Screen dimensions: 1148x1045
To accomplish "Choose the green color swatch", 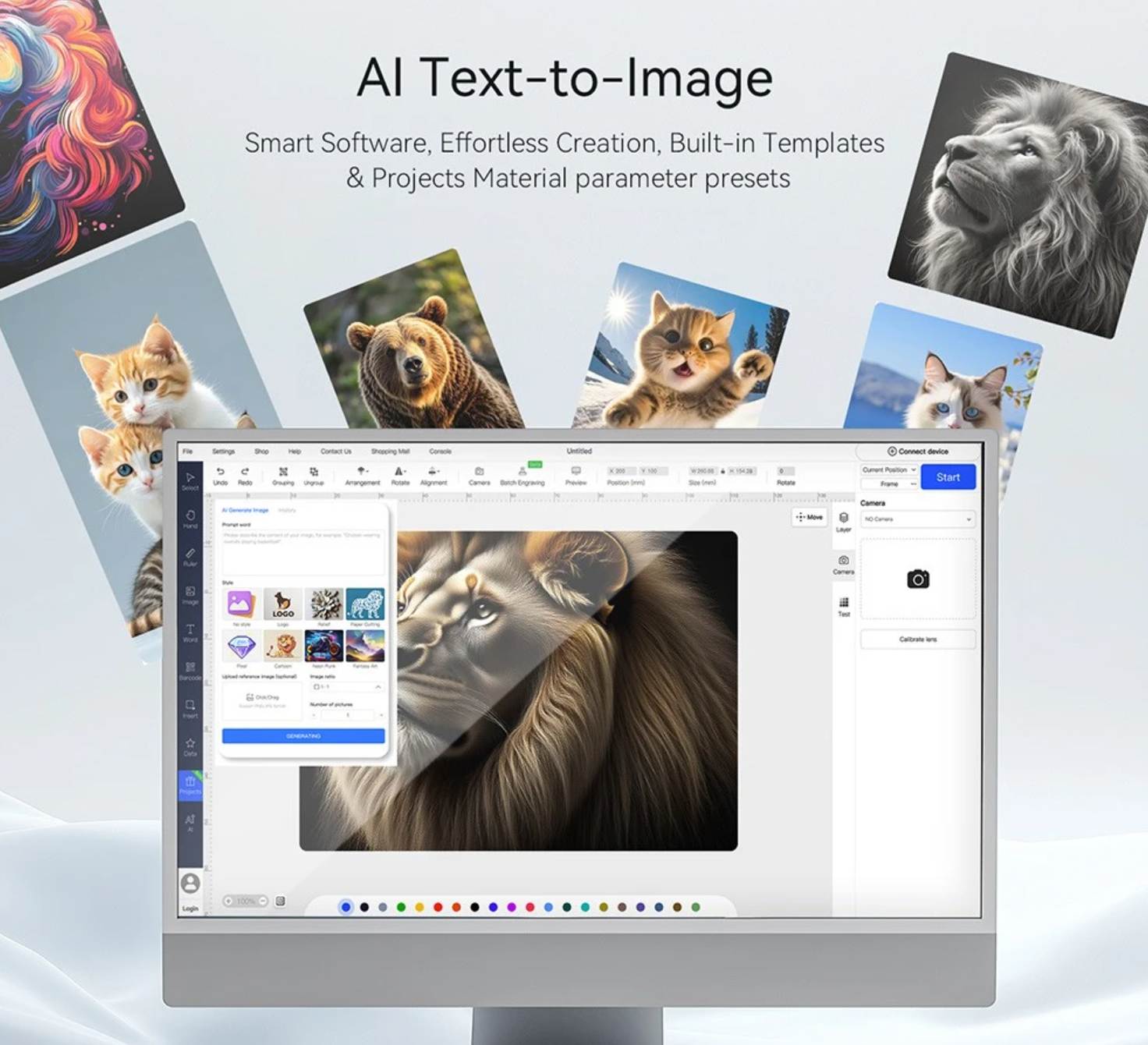I will (x=401, y=907).
